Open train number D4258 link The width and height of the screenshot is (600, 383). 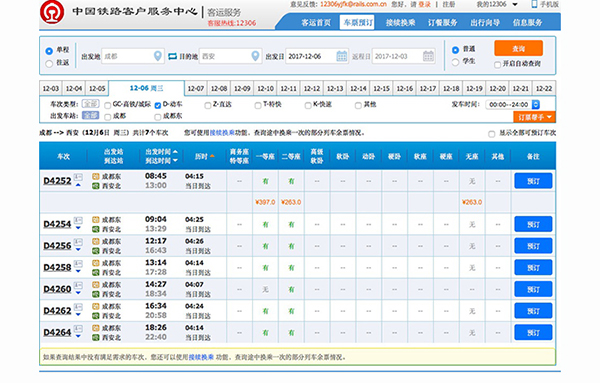pos(57,267)
